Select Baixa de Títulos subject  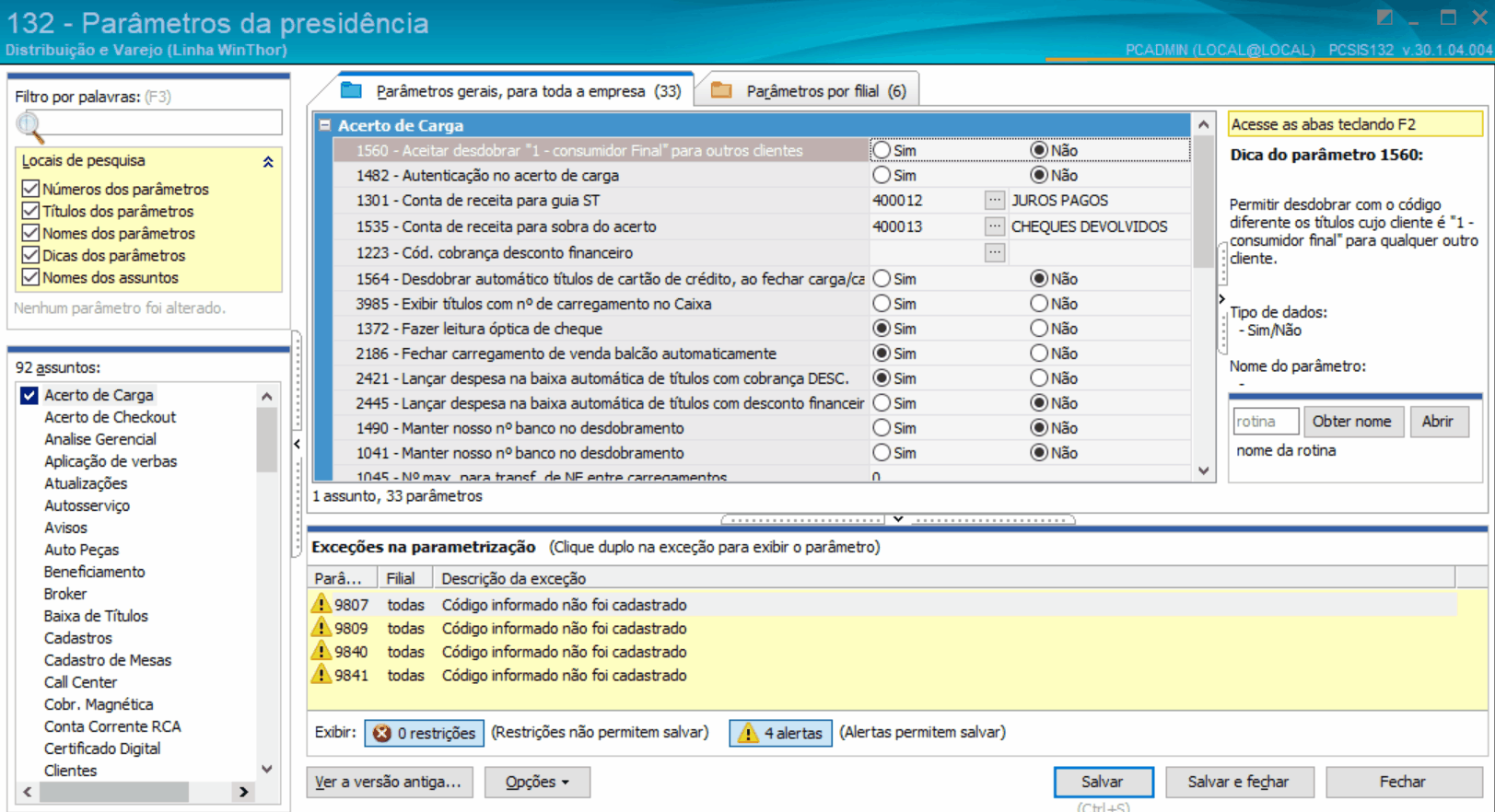coord(96,616)
